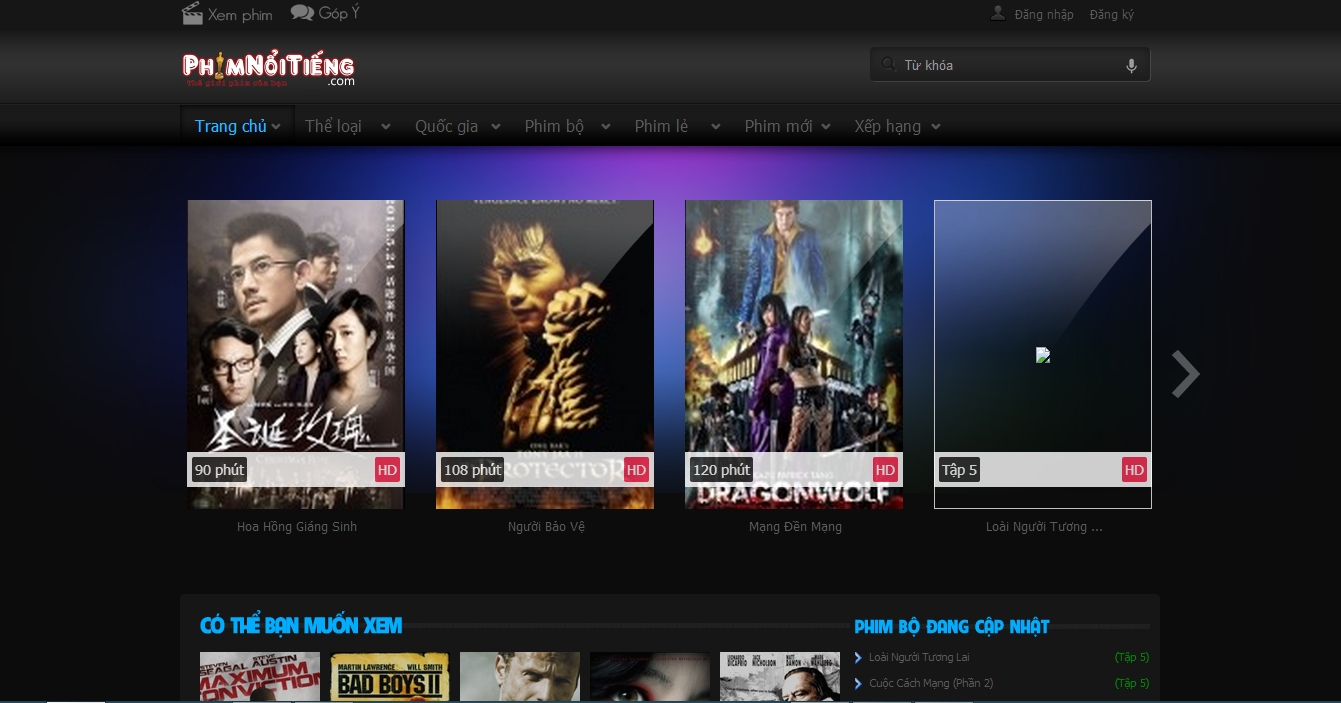Open the Quốc gia menu item
The image size is (1341, 703).
pos(446,126)
